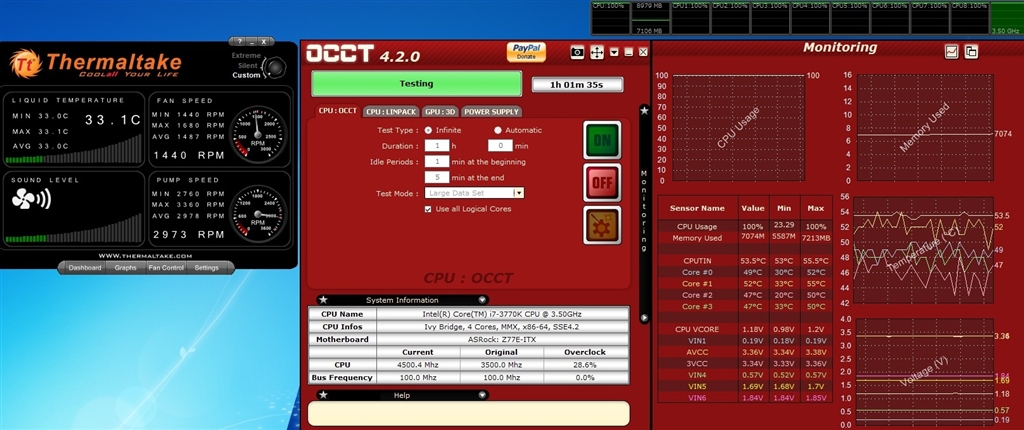Click the chart icon in the Monitoring header
Viewport: 1024px width, 430px height.
(952, 52)
